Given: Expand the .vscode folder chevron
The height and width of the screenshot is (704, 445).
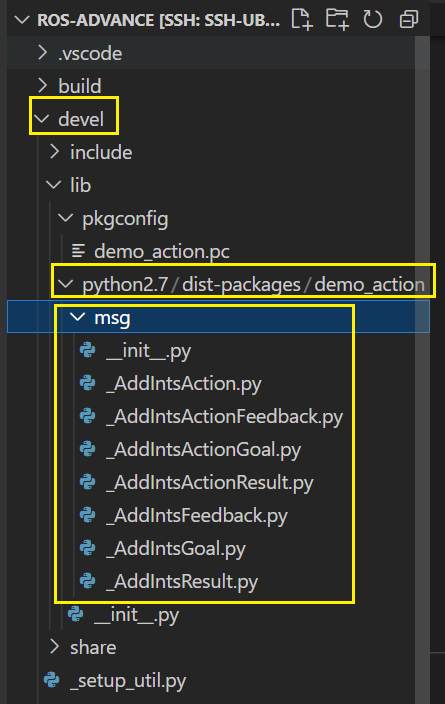Looking at the screenshot, I should pos(43,53).
